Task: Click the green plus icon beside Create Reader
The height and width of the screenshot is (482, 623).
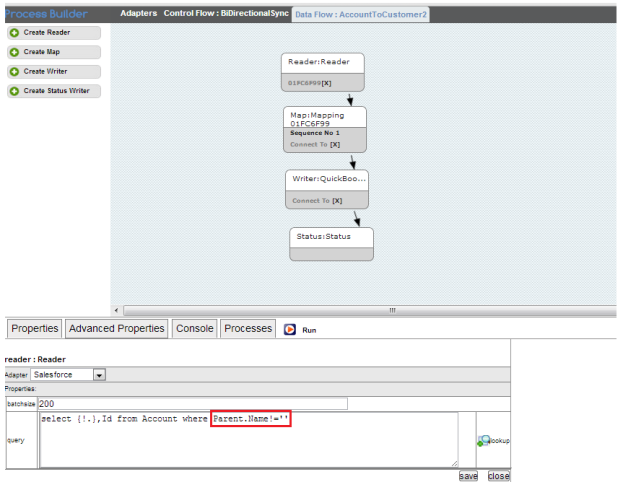Action: point(15,33)
